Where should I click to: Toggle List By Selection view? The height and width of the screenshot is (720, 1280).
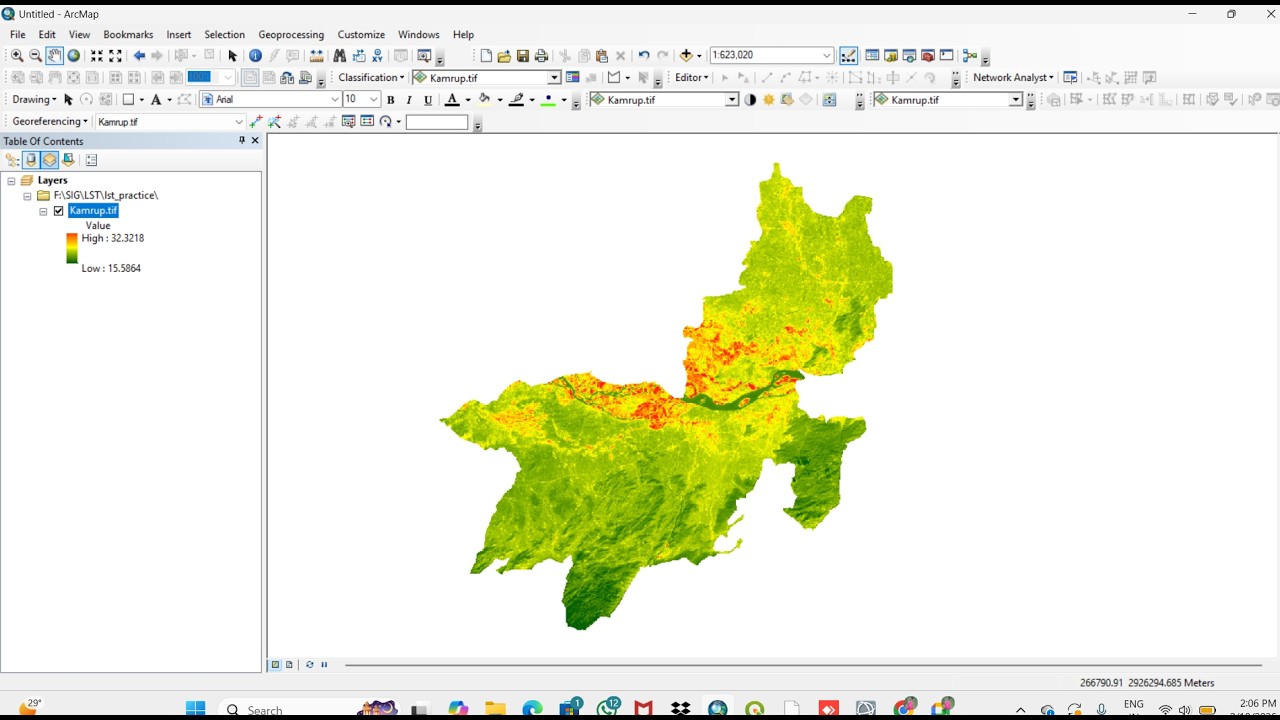click(68, 160)
